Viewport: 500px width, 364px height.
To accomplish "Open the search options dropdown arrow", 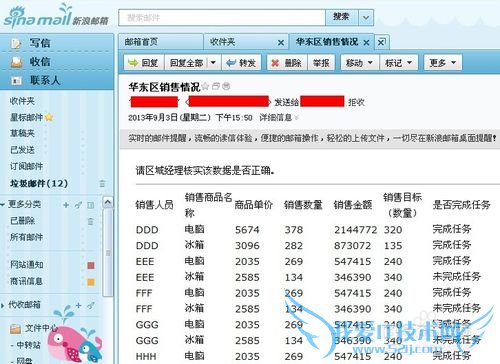I will tap(366, 17).
